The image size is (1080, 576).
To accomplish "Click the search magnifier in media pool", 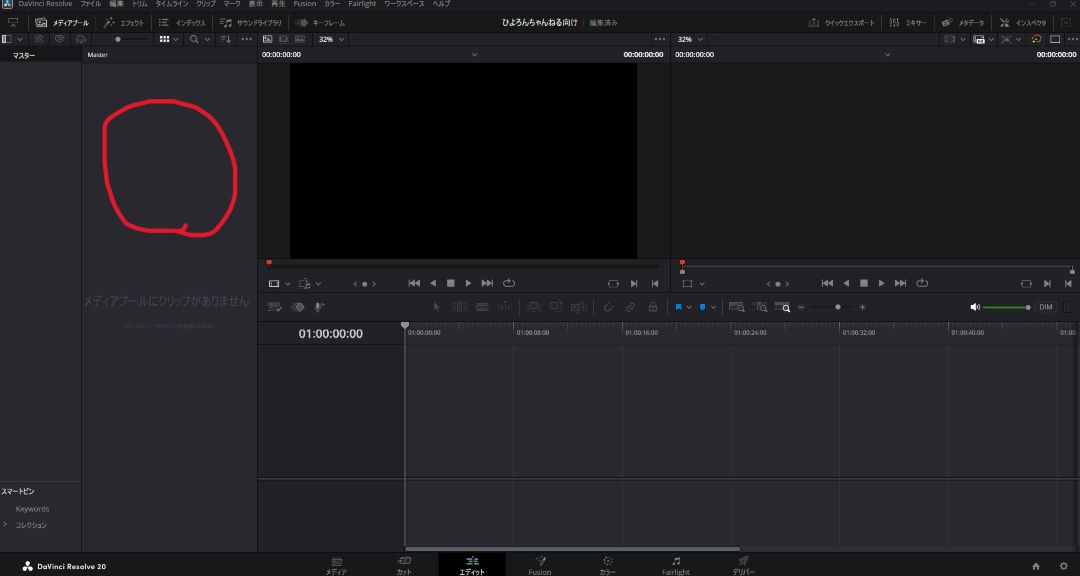I will click(195, 39).
